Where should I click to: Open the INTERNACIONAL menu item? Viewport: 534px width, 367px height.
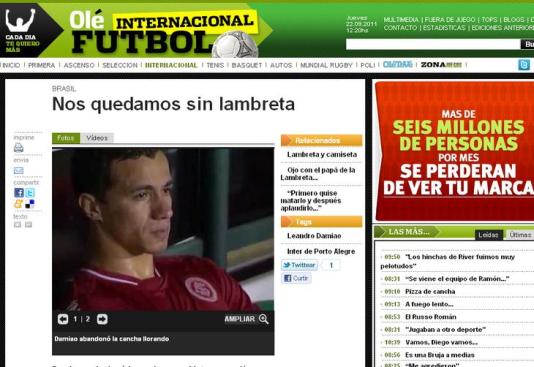point(171,65)
